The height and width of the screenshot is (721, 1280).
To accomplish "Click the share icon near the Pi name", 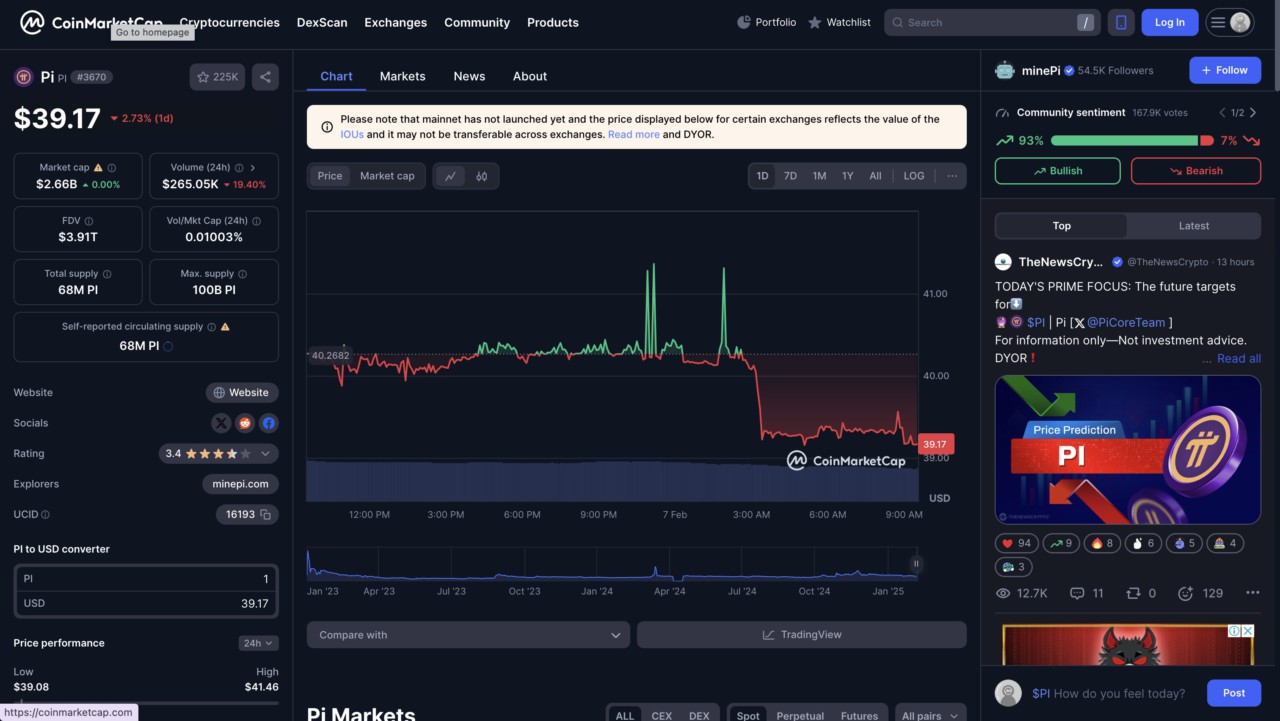I will [264, 76].
